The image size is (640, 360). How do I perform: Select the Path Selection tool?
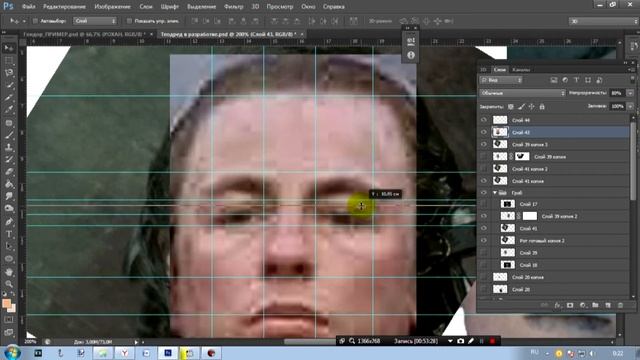pos(9,247)
